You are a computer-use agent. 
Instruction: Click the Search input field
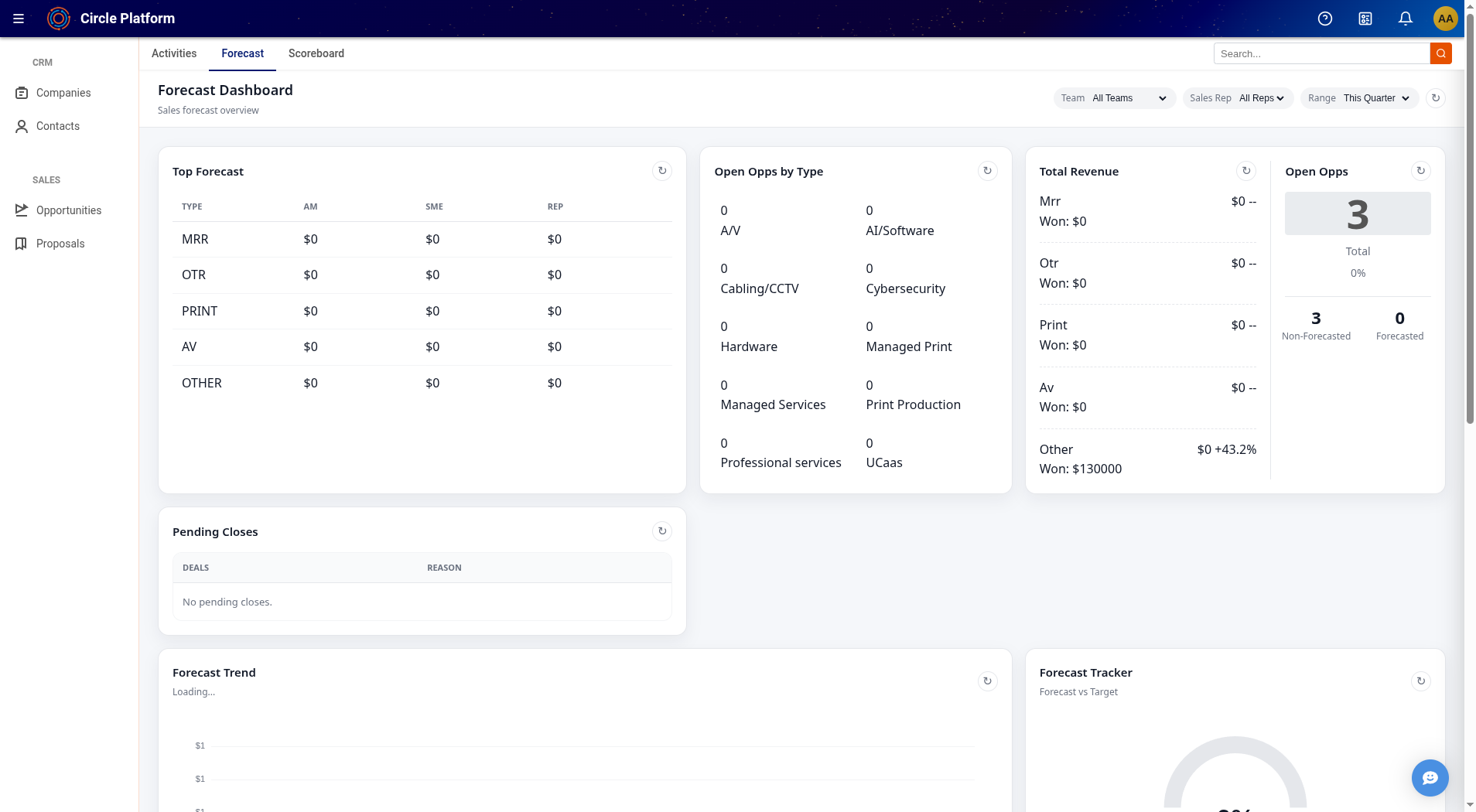point(1321,53)
